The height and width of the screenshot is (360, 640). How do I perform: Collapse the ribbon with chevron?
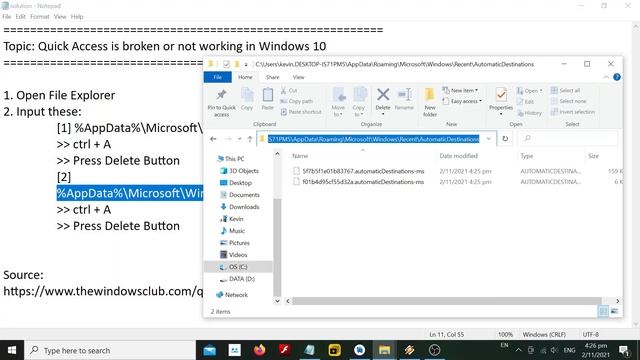click(x=606, y=77)
